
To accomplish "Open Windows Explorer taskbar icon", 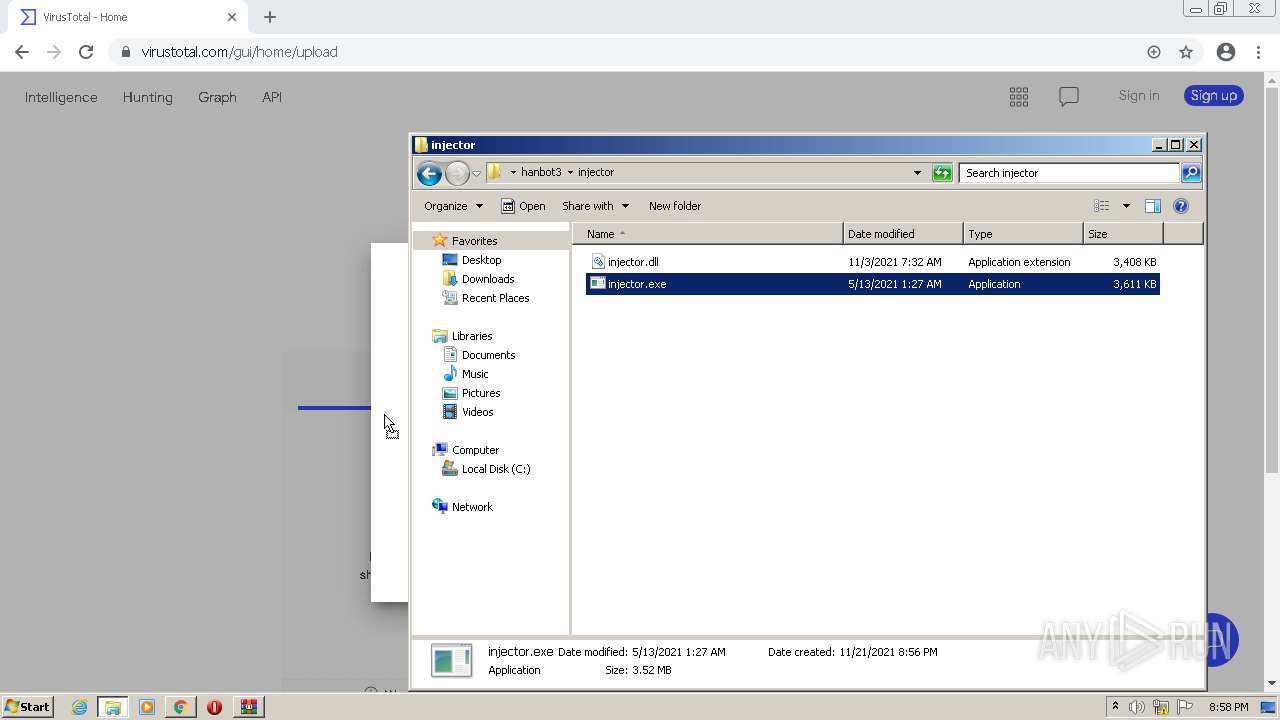I will pos(113,707).
